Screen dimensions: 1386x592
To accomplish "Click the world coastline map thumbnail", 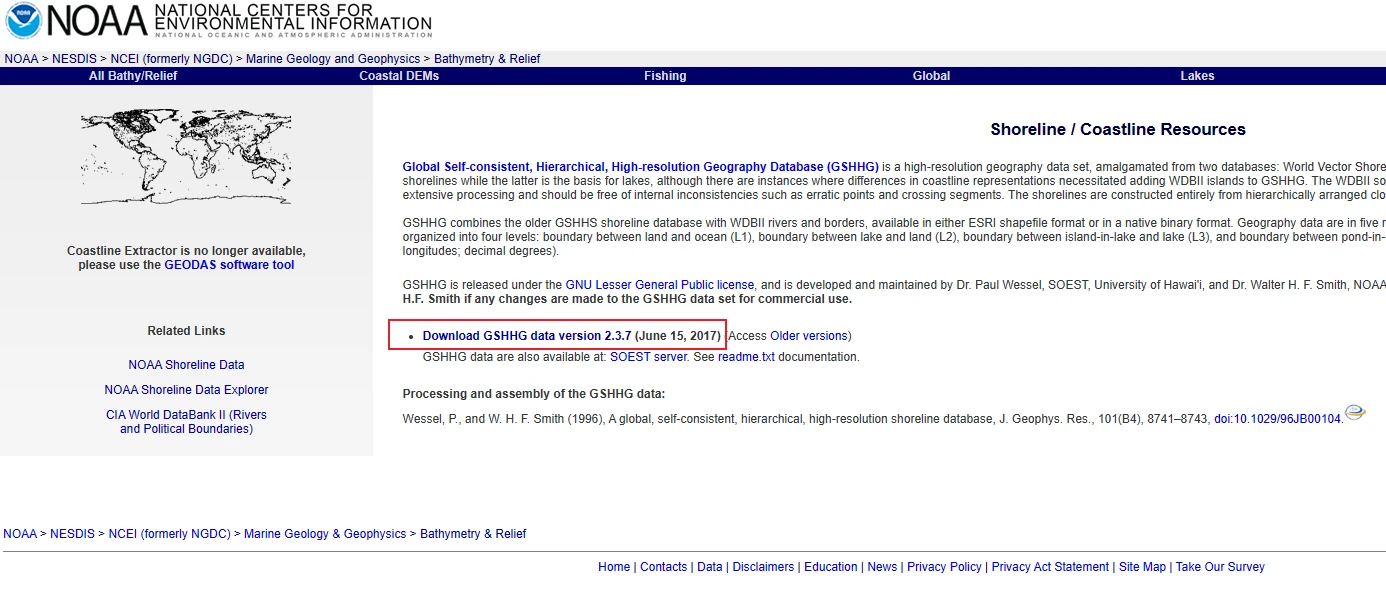I will [x=186, y=159].
